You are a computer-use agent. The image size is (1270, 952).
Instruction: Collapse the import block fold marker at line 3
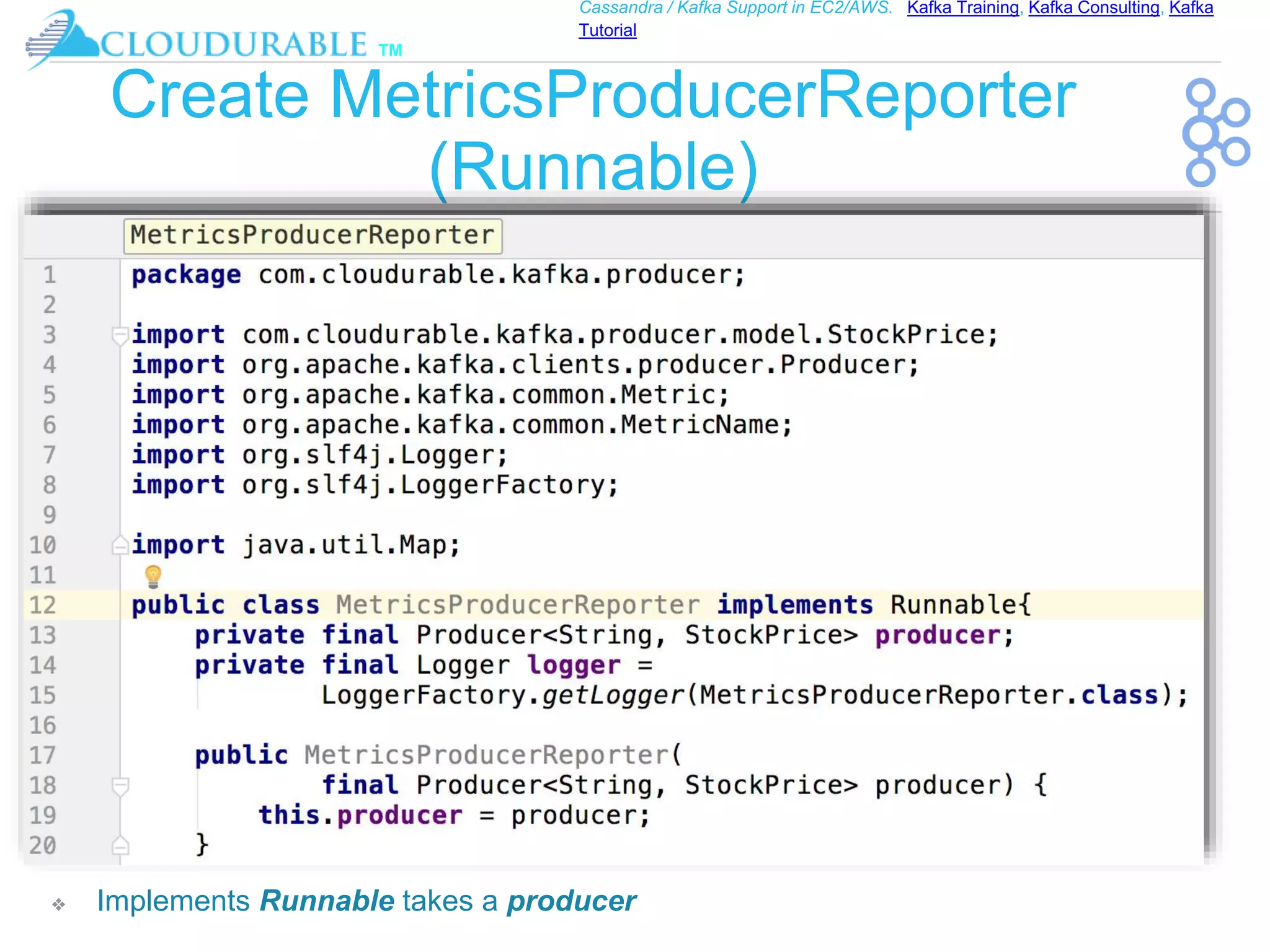[x=120, y=335]
